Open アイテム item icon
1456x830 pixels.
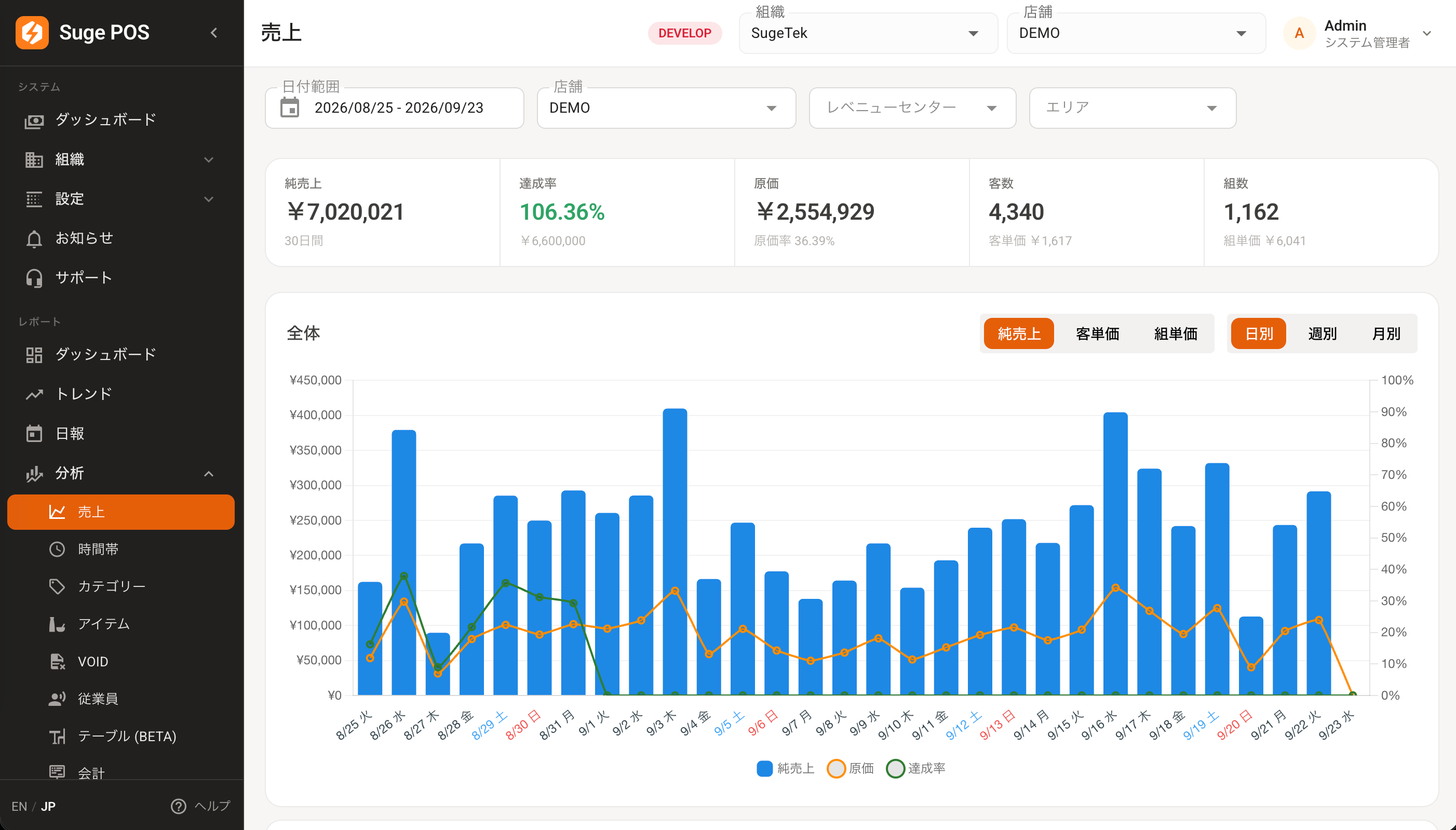tap(57, 624)
